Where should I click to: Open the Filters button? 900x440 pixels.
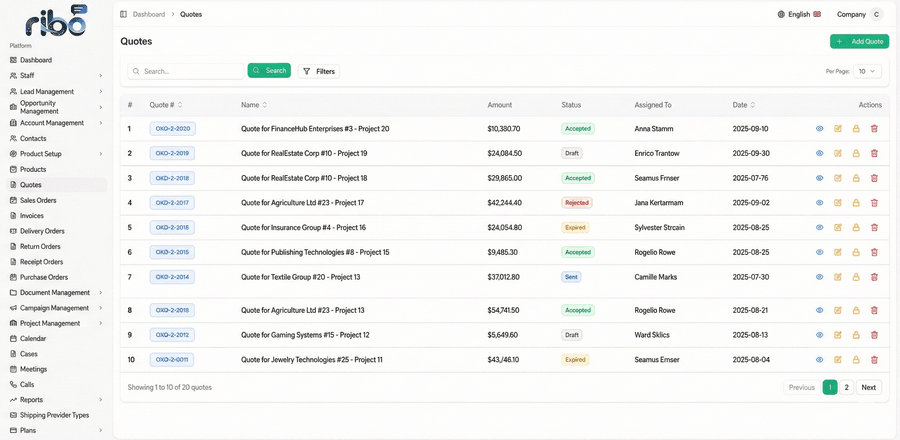tap(319, 71)
